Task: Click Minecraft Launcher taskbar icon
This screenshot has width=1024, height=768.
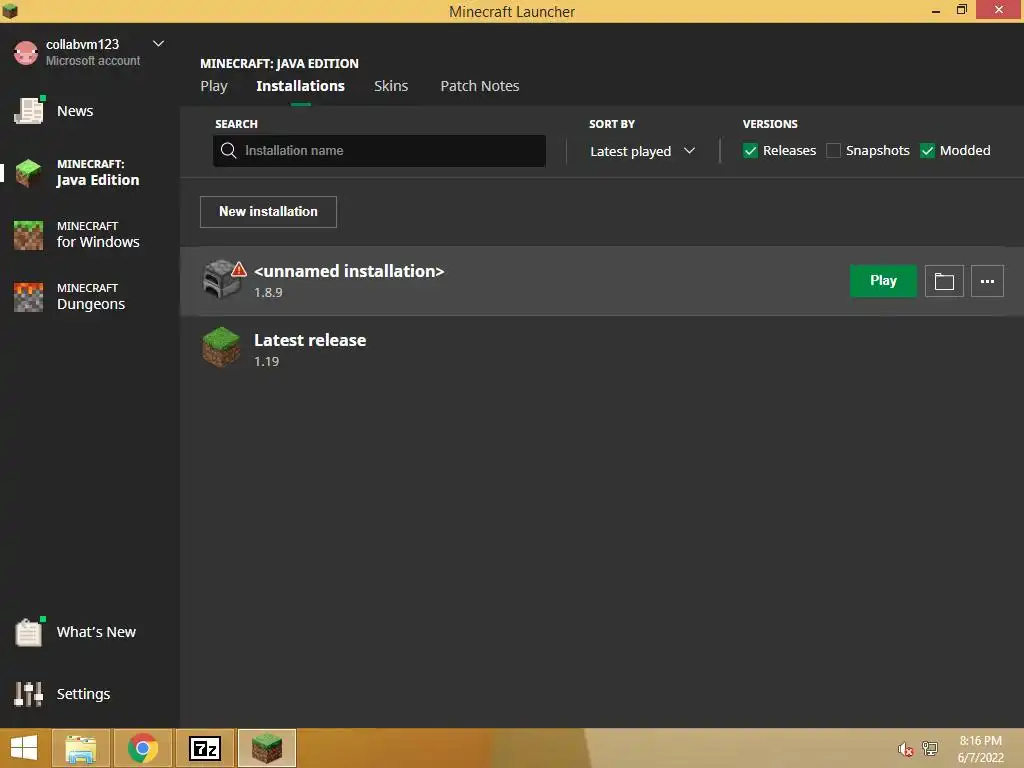Action: point(267,748)
